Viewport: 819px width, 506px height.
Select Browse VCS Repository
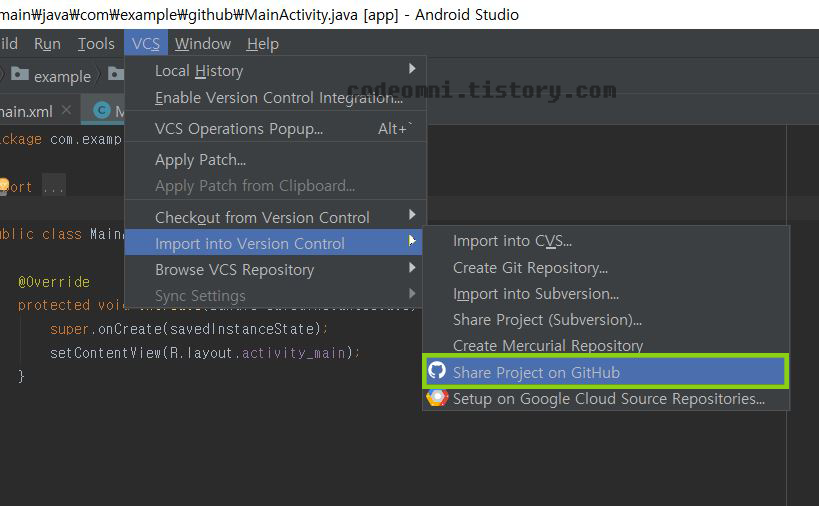coord(275,269)
